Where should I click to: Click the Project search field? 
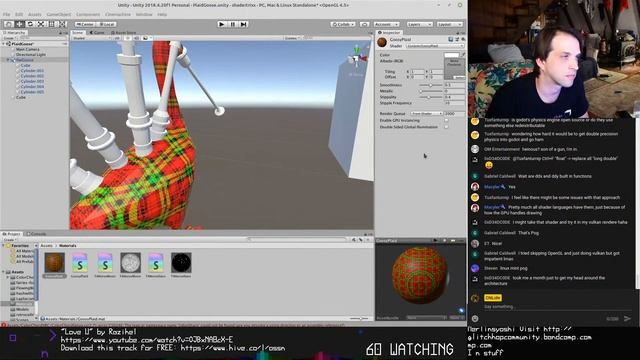(298, 240)
